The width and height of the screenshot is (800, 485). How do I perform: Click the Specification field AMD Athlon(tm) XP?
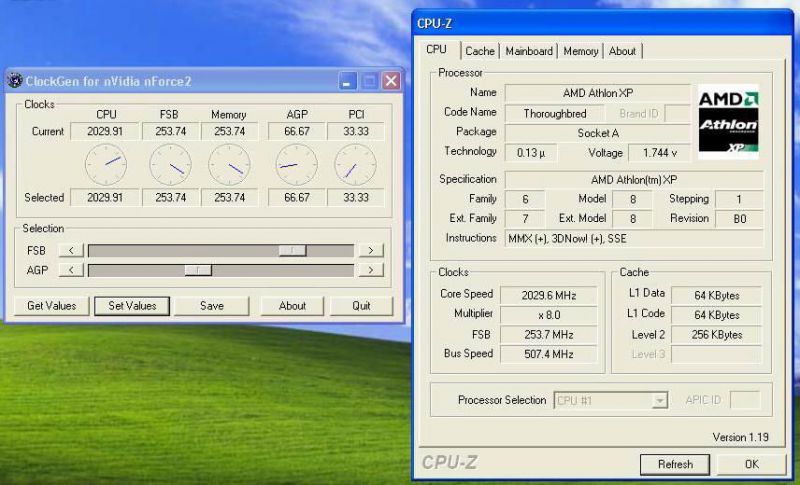point(634,180)
